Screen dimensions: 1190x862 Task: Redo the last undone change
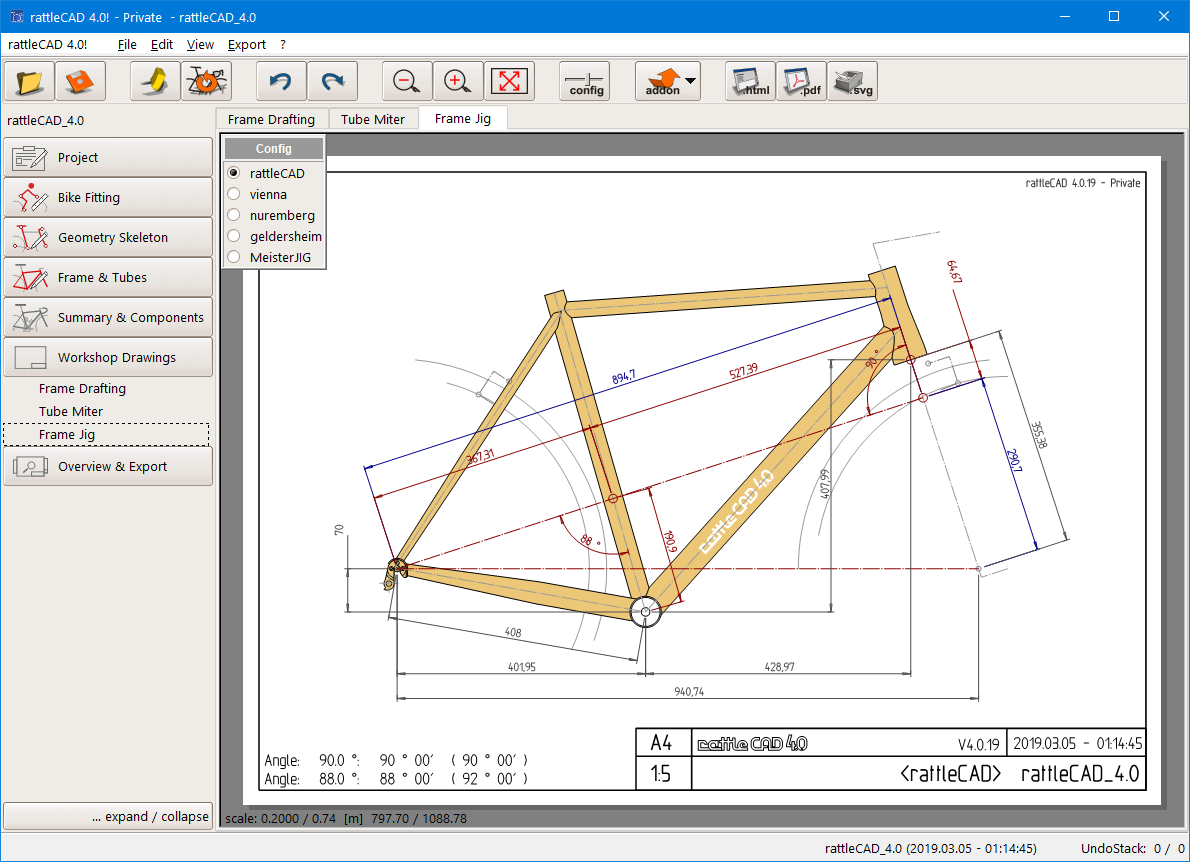tap(332, 81)
